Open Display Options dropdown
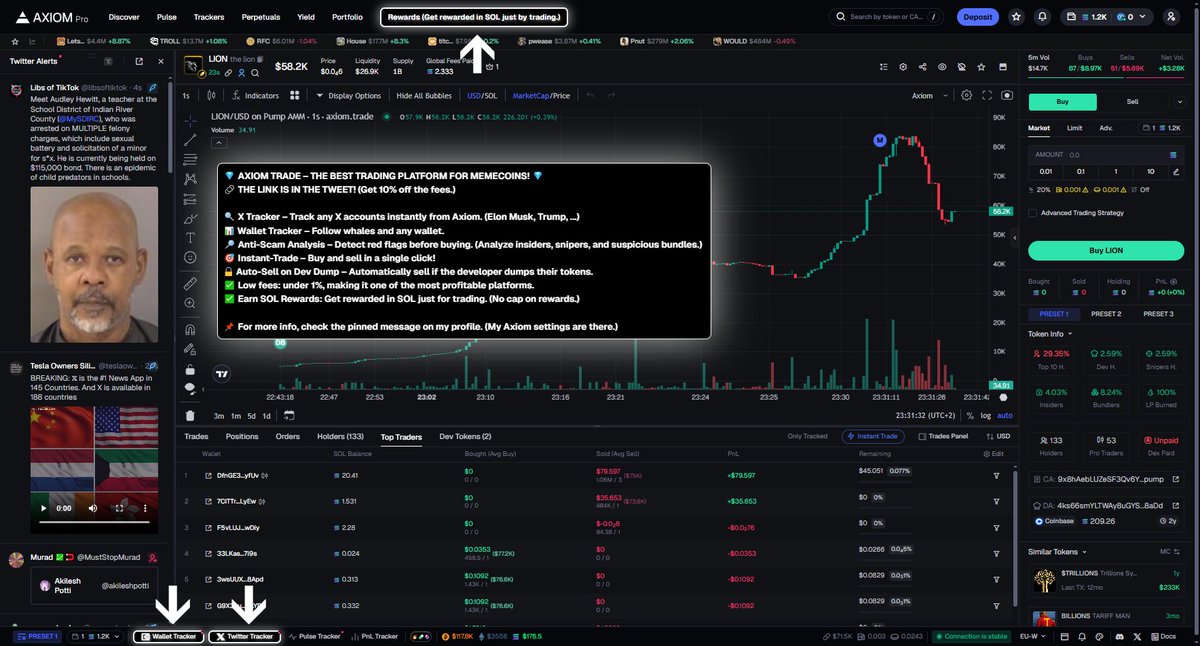The image size is (1200, 646). click(x=350, y=96)
